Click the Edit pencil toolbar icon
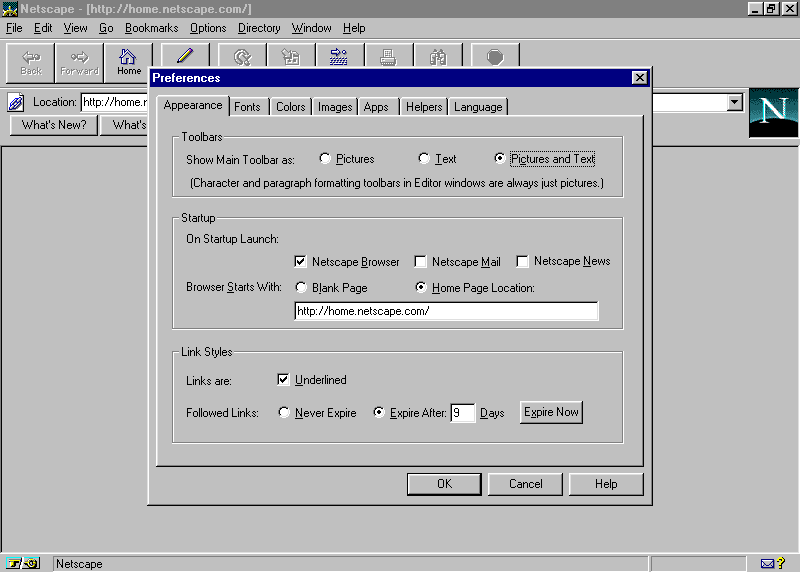 [185, 56]
